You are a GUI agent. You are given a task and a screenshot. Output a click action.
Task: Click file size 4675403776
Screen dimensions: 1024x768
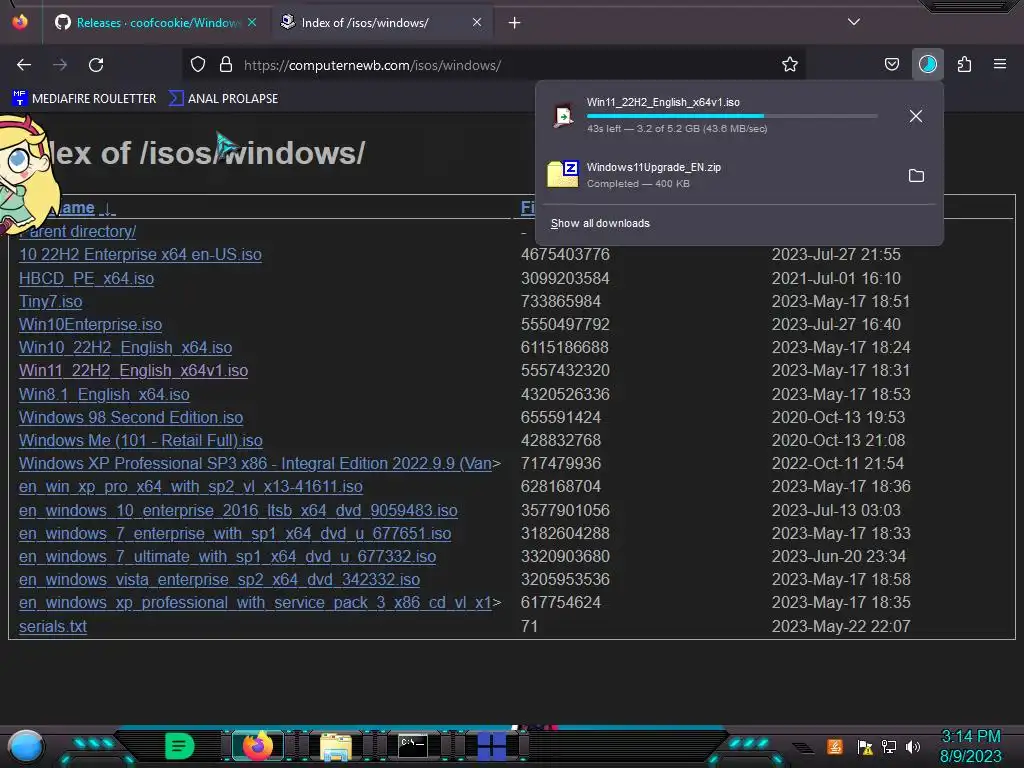(565, 255)
